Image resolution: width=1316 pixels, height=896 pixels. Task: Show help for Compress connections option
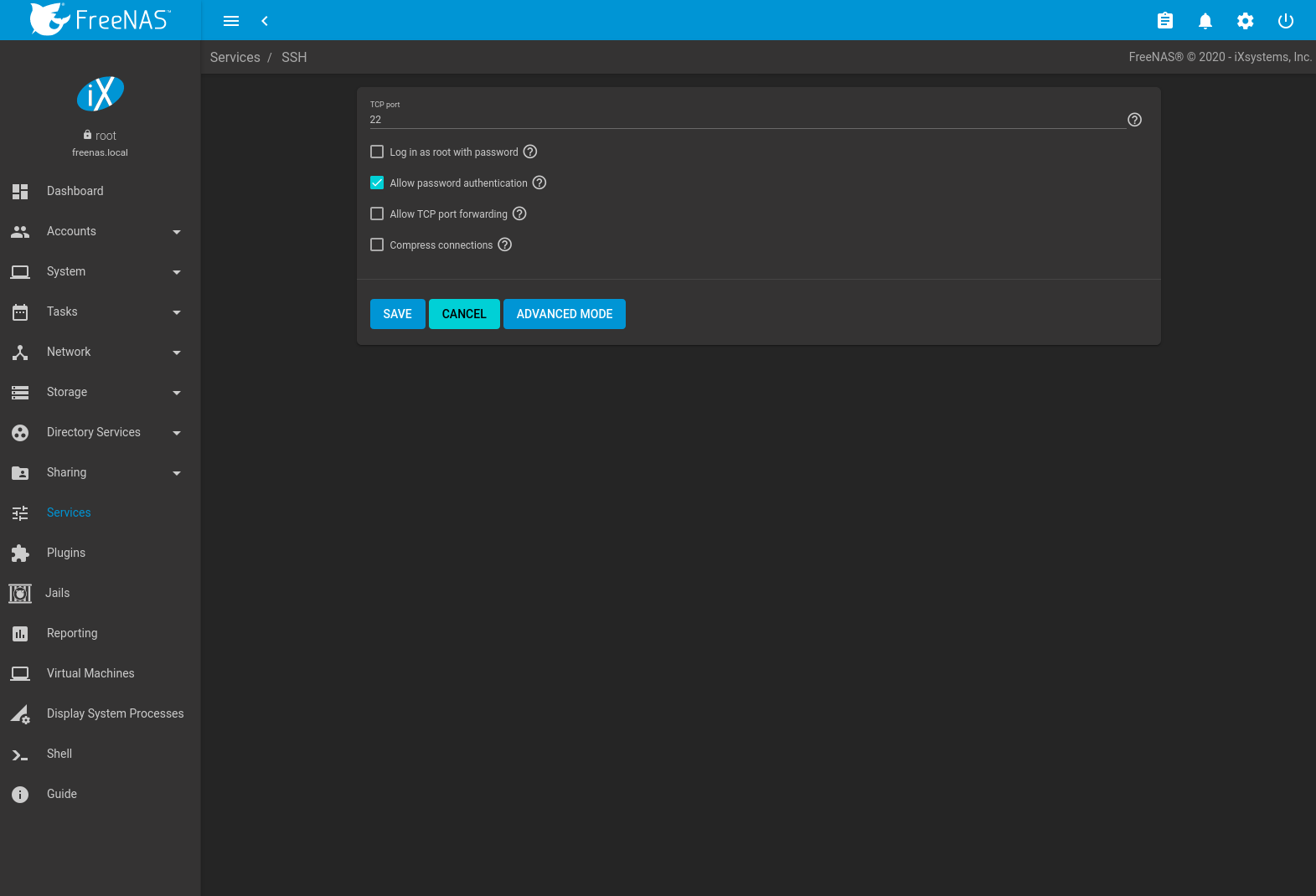click(x=504, y=245)
